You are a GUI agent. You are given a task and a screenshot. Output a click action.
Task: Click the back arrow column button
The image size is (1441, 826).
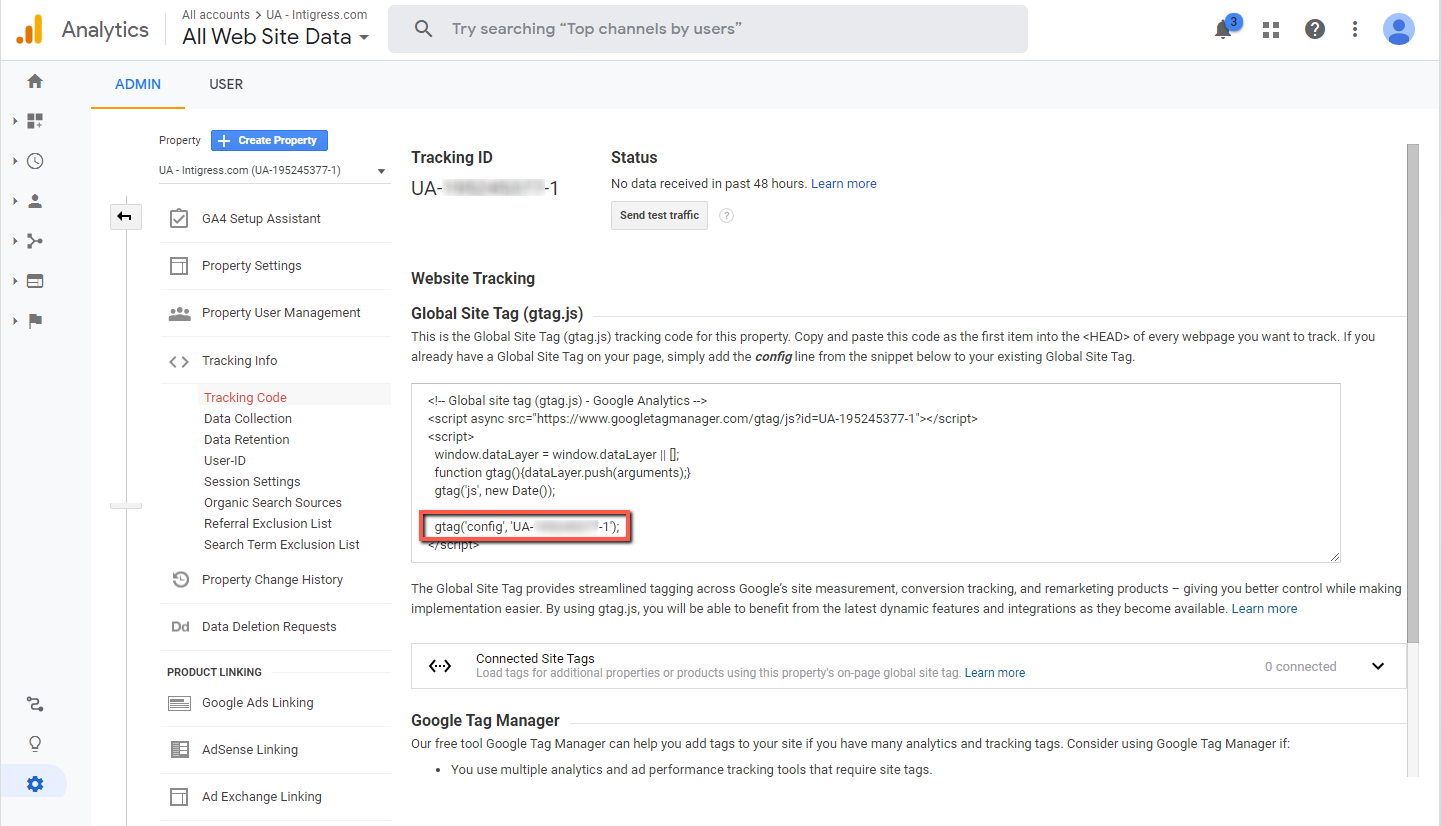click(125, 216)
